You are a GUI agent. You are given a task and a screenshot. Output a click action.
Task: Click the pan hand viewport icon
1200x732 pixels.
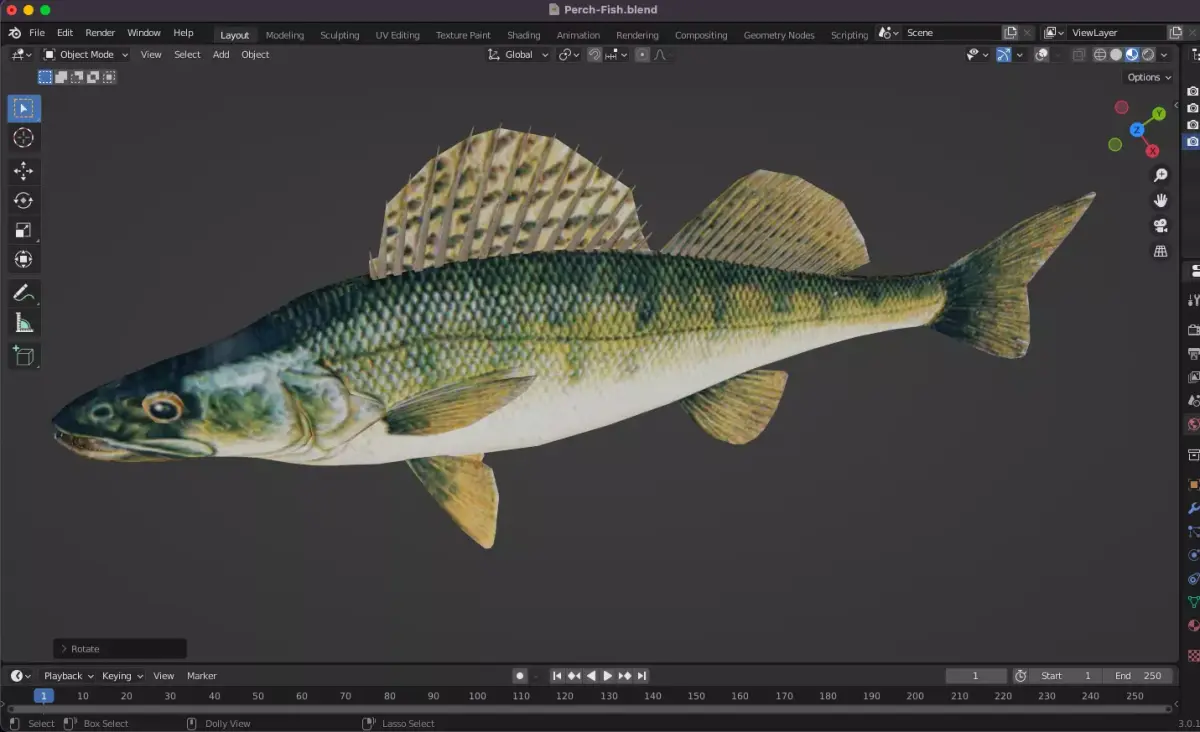pyautogui.click(x=1161, y=200)
